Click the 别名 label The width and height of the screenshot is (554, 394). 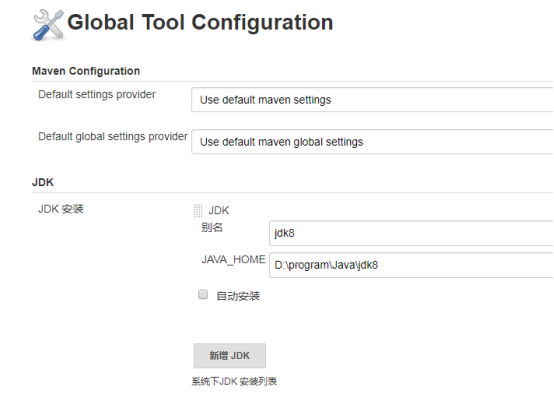[212, 227]
